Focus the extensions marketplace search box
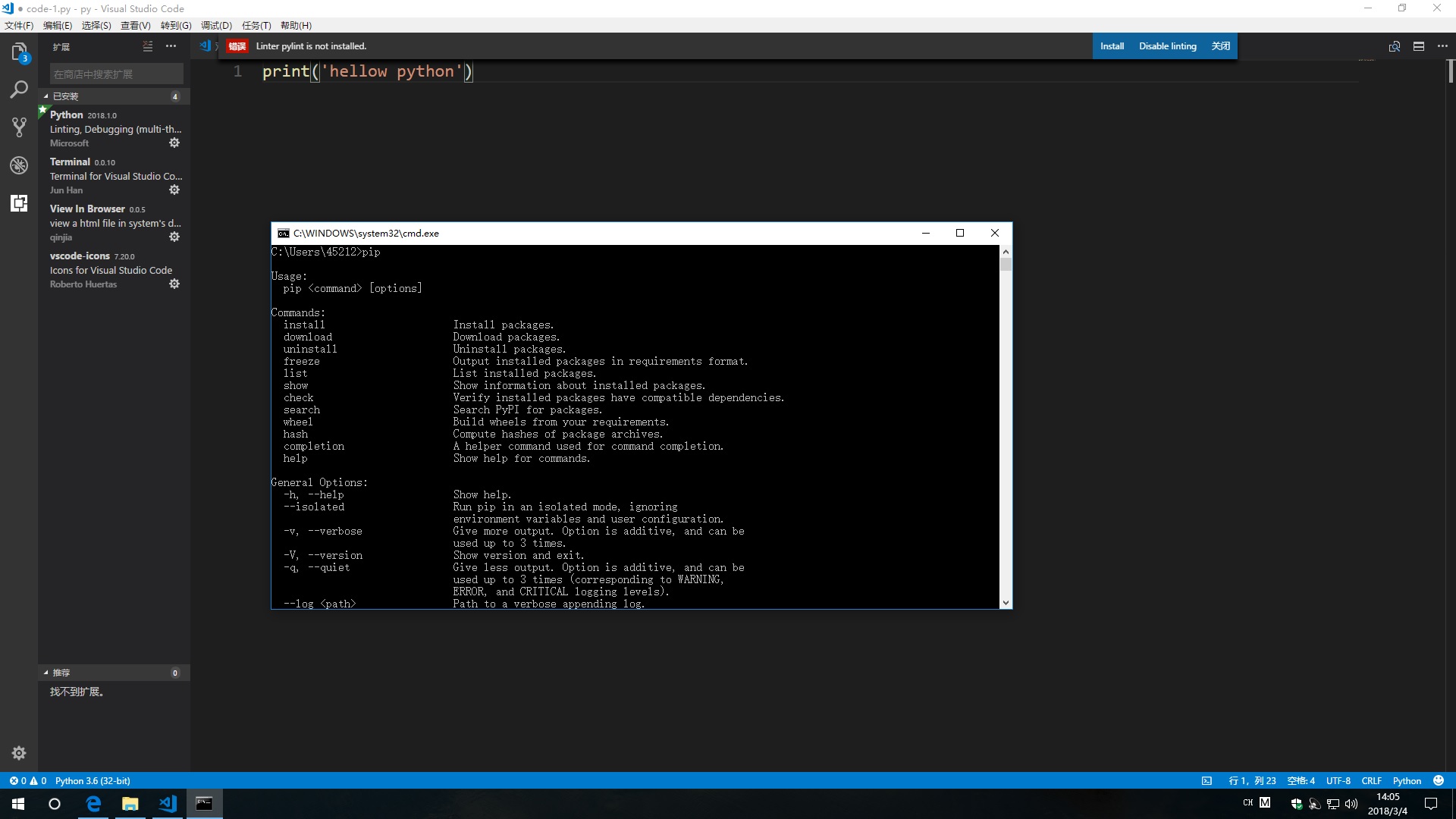Screen dimensions: 1456x819 pyautogui.click(x=117, y=74)
